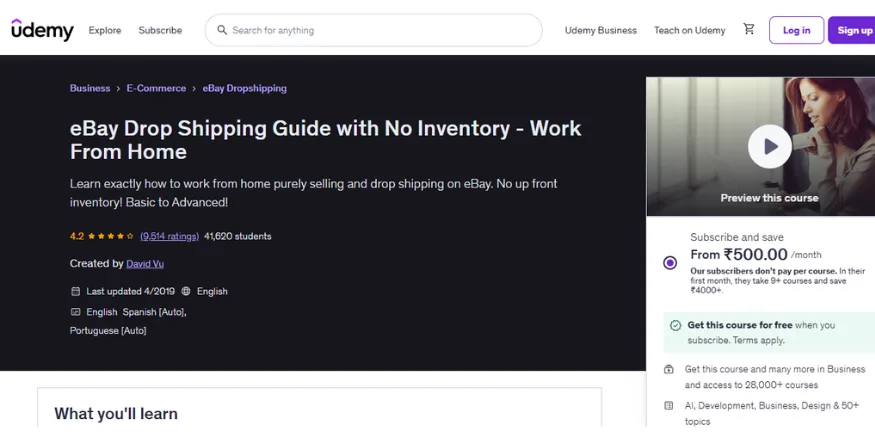
Task: Open Udemy Business link
Action: 600,30
